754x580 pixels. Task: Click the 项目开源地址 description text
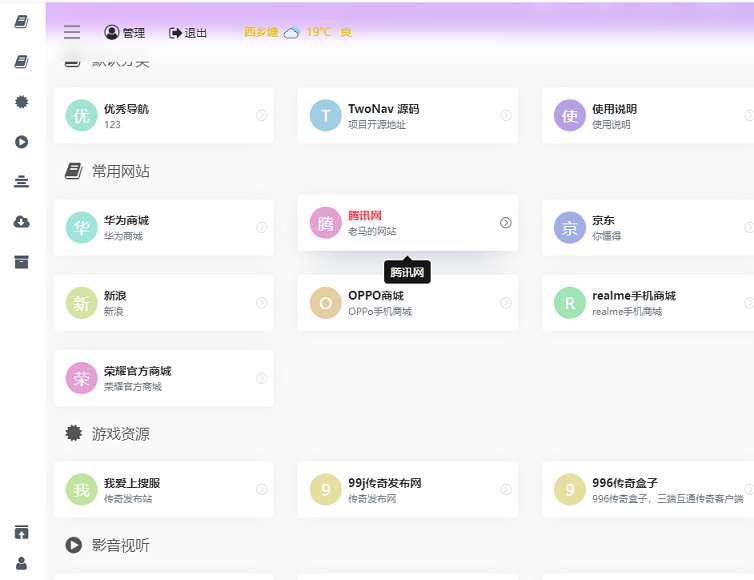point(377,125)
